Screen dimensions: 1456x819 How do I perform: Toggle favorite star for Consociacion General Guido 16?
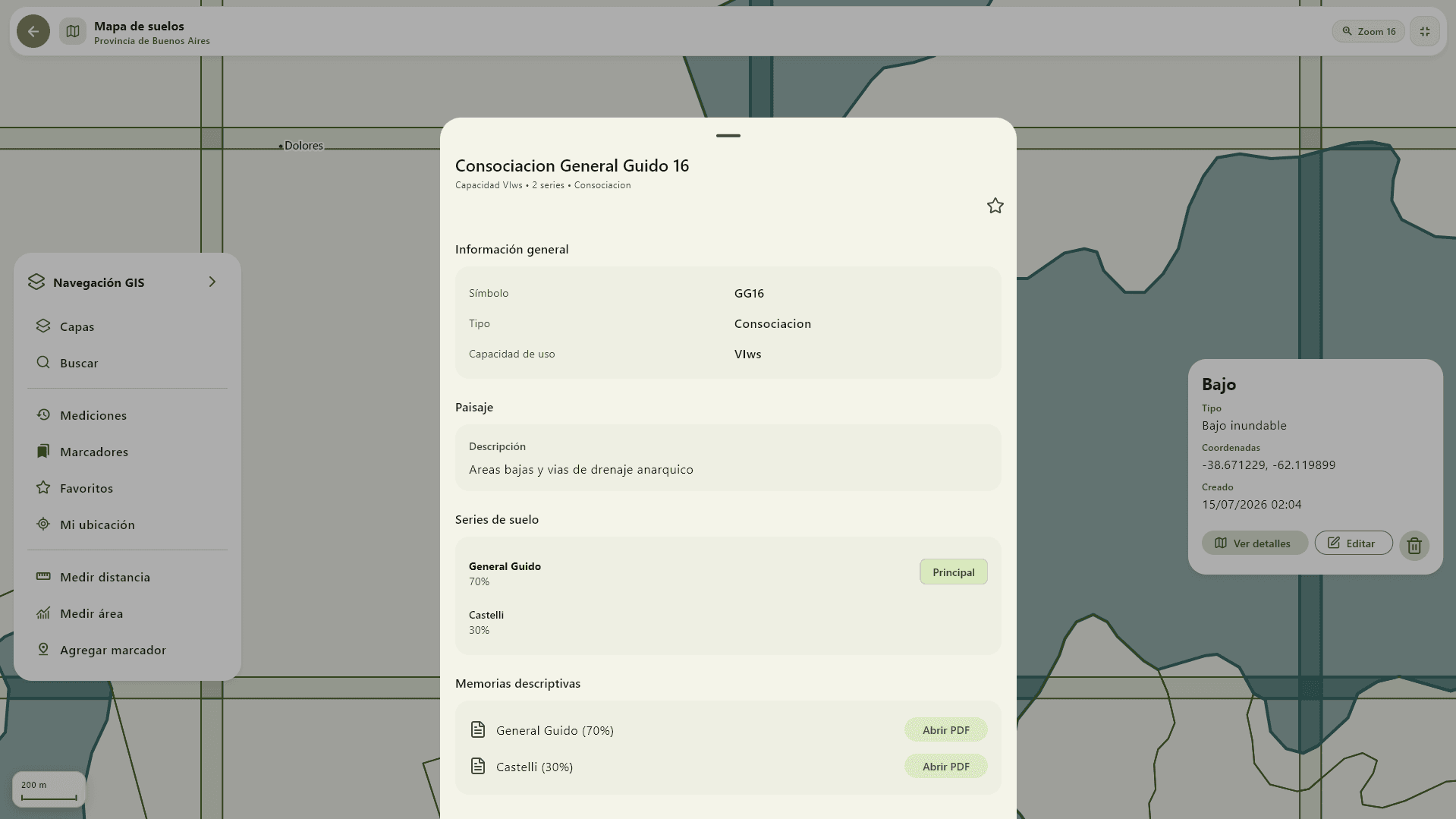click(995, 206)
